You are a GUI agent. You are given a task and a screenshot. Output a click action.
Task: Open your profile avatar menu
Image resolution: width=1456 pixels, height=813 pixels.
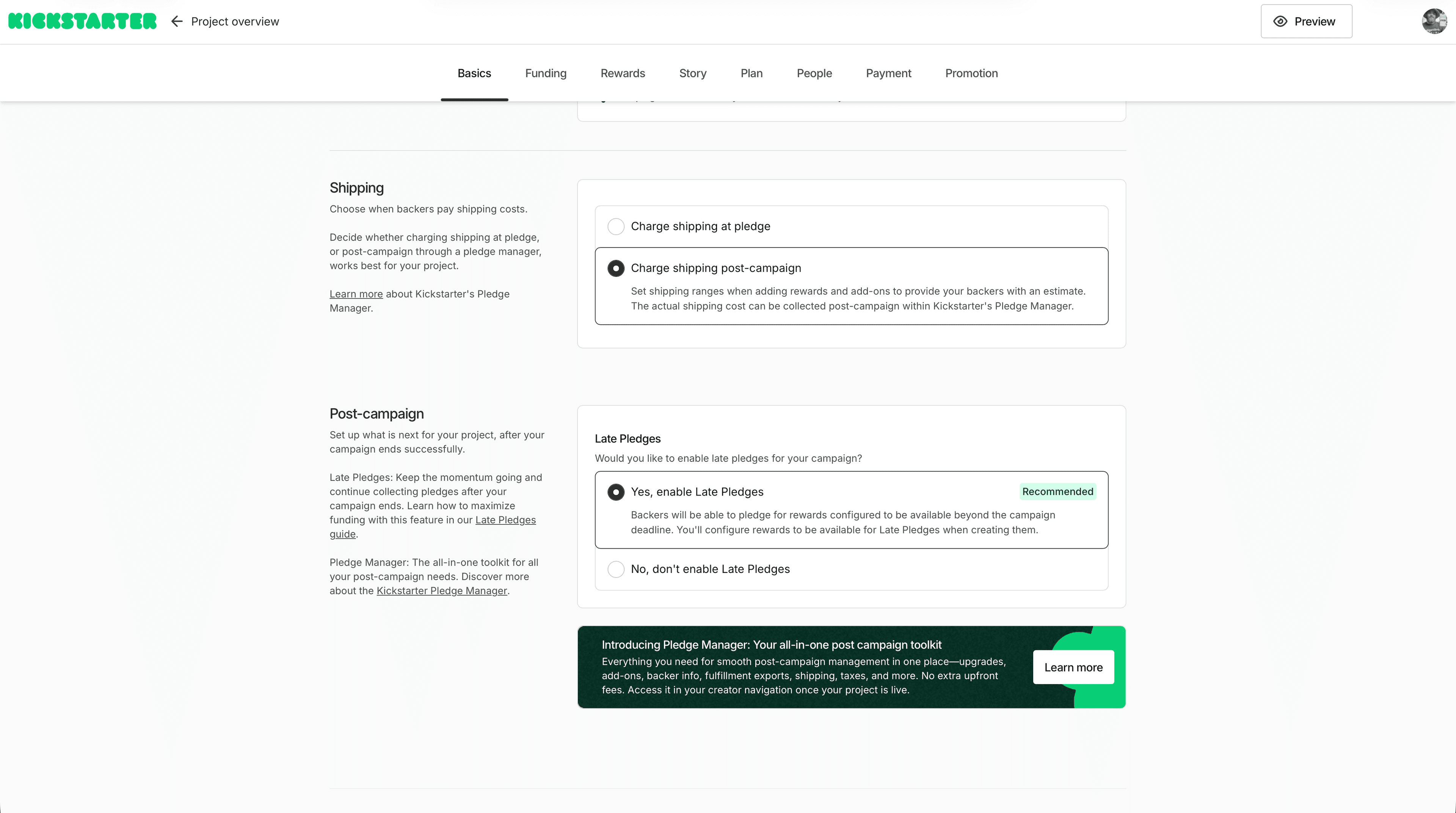(x=1434, y=21)
